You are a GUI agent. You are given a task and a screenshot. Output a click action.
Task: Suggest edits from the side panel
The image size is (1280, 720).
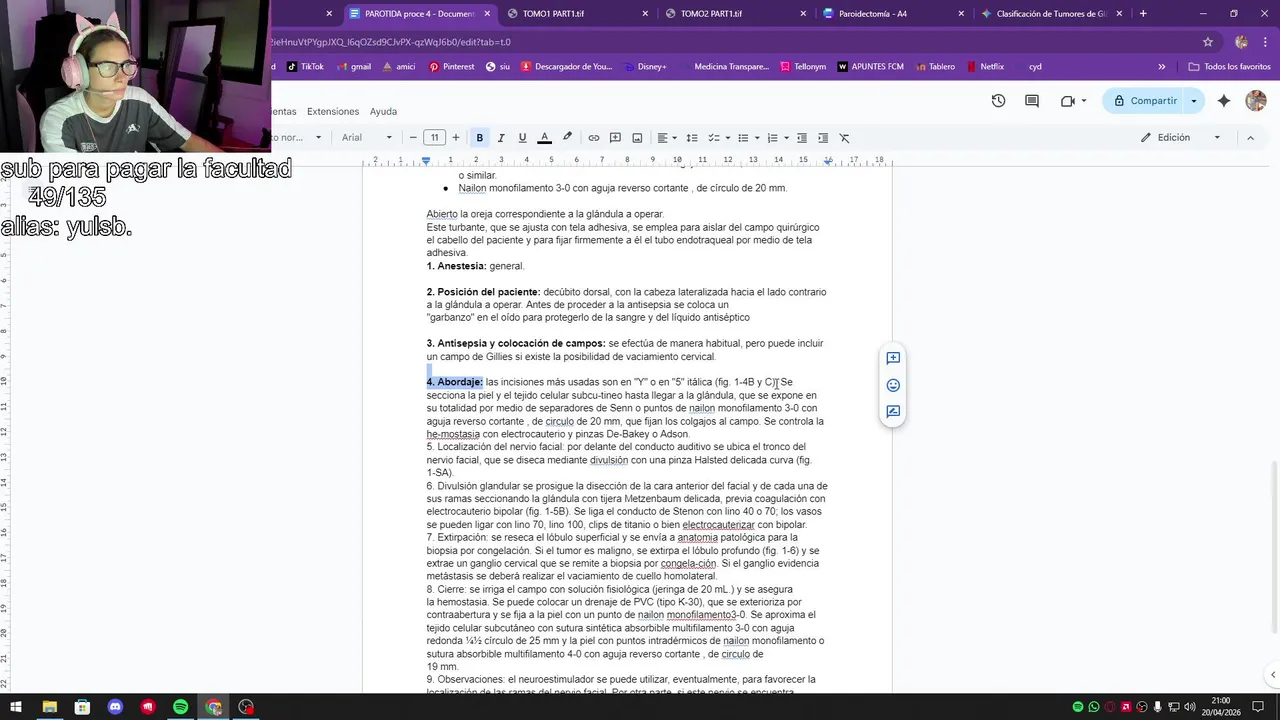[893, 412]
